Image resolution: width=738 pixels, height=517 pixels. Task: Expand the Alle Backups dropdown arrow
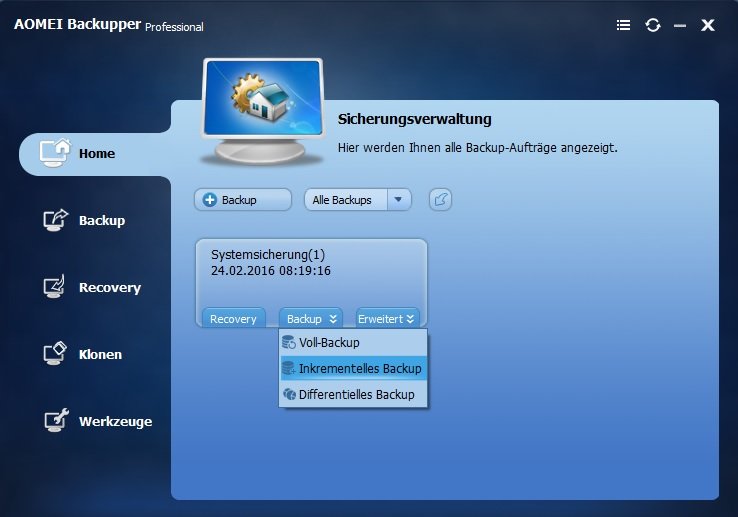[x=399, y=200]
